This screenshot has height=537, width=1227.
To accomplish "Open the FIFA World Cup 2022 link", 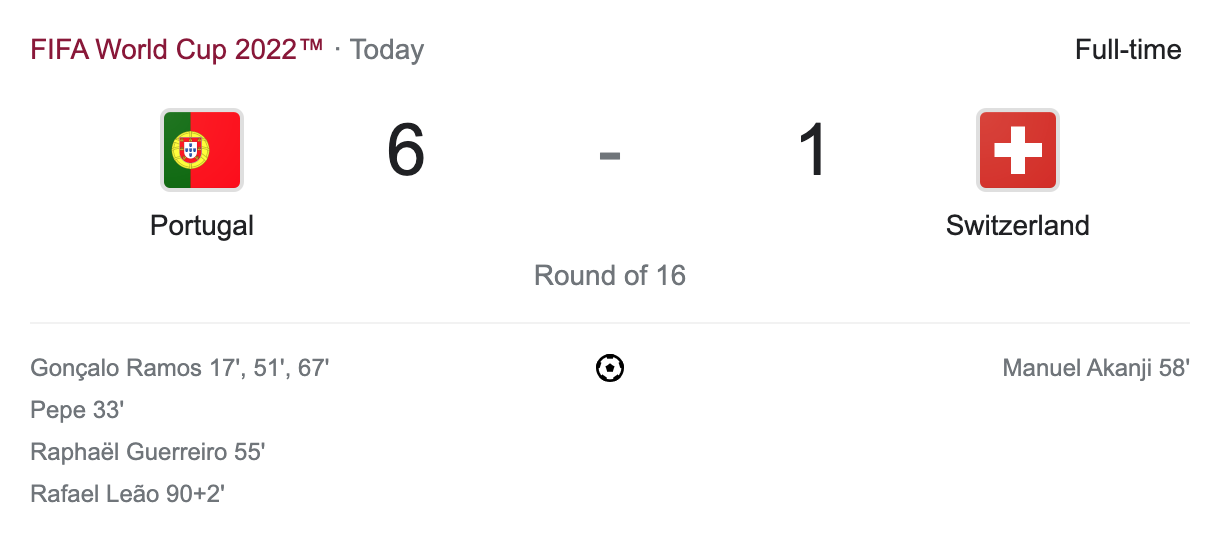I will click(x=177, y=49).
